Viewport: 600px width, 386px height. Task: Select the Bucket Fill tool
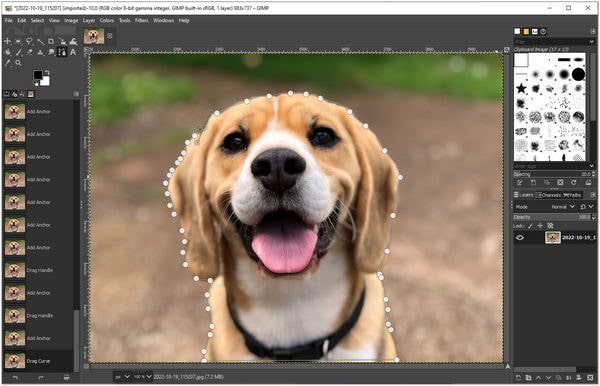tap(8, 52)
